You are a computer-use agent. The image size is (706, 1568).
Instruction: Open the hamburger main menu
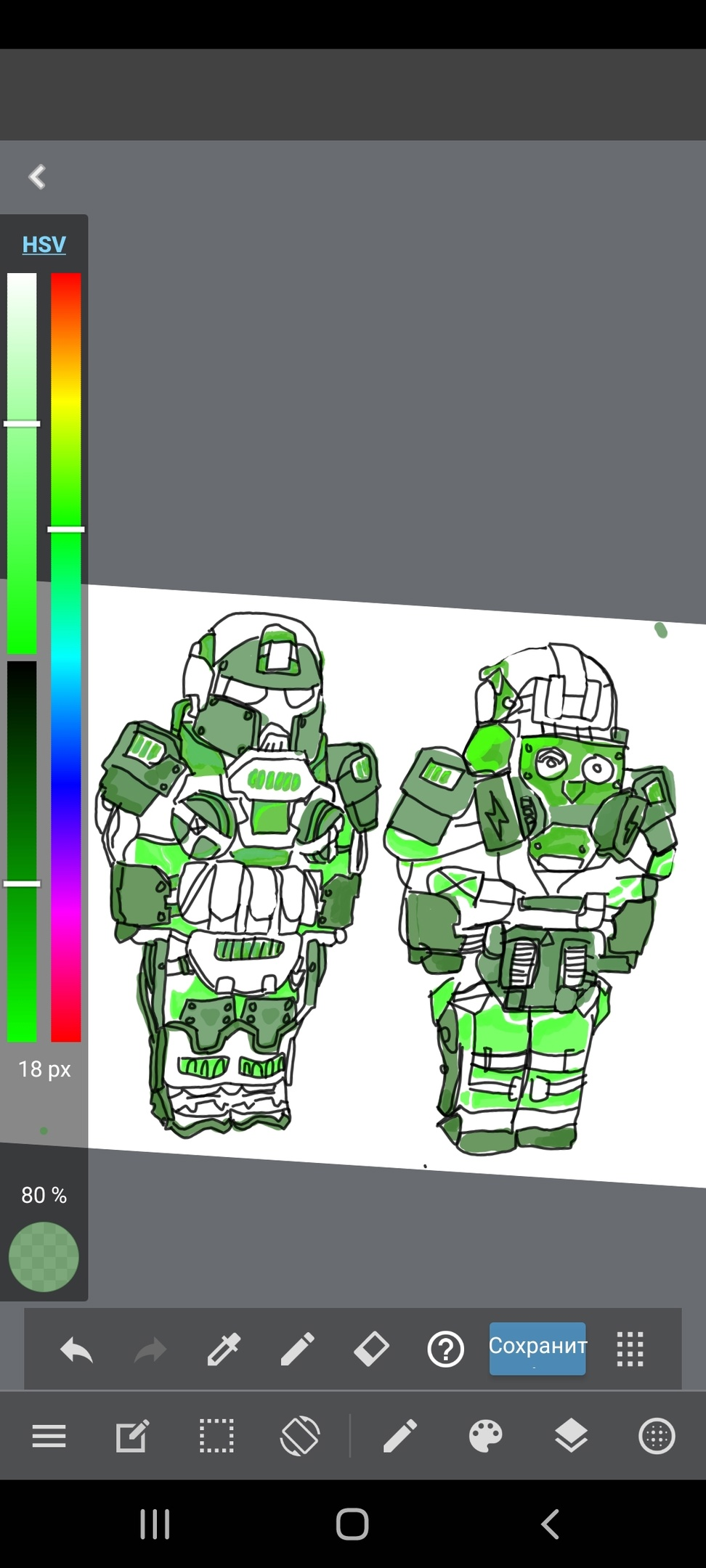pos(49,1436)
